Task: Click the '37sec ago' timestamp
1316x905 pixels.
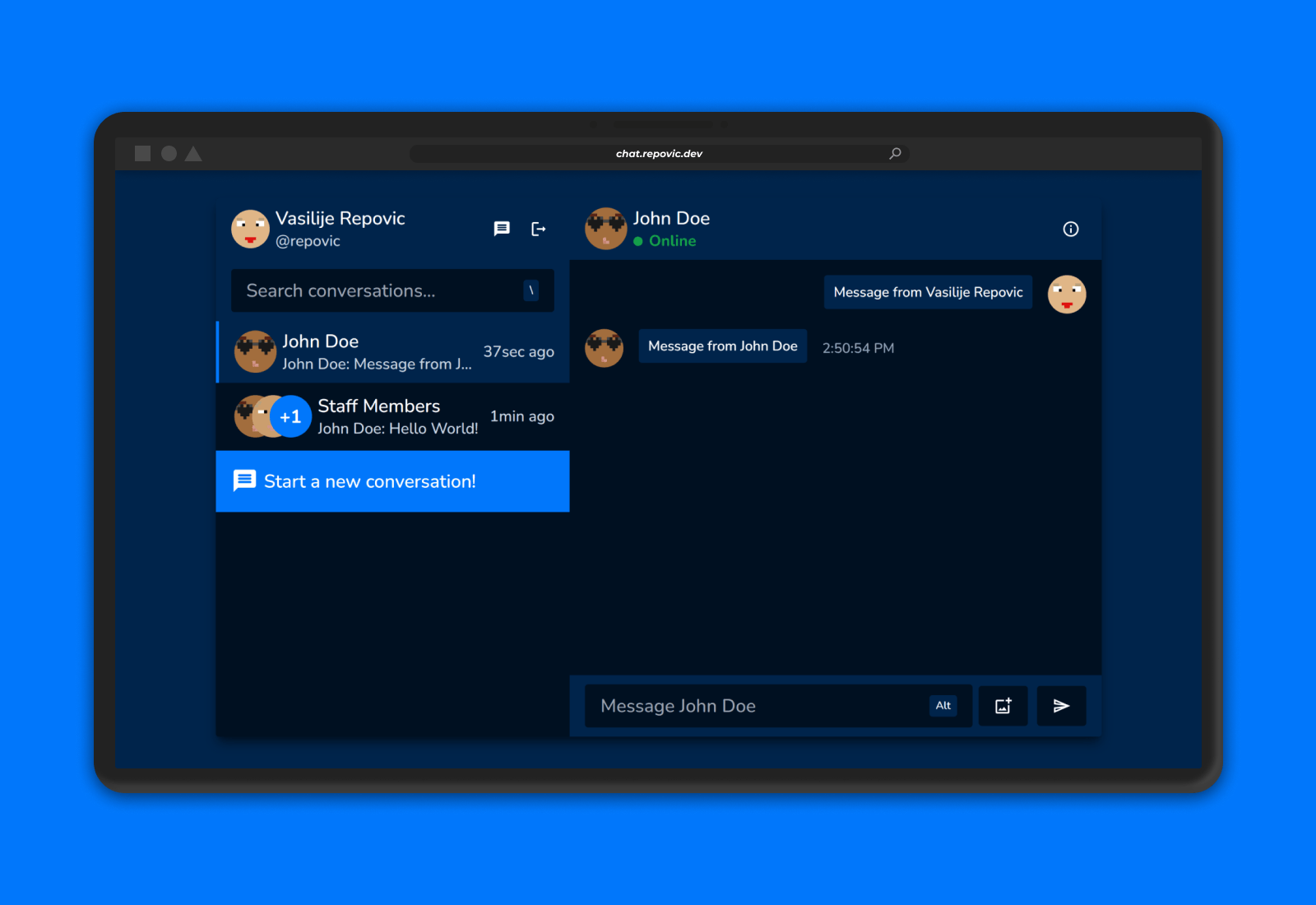Action: click(518, 352)
